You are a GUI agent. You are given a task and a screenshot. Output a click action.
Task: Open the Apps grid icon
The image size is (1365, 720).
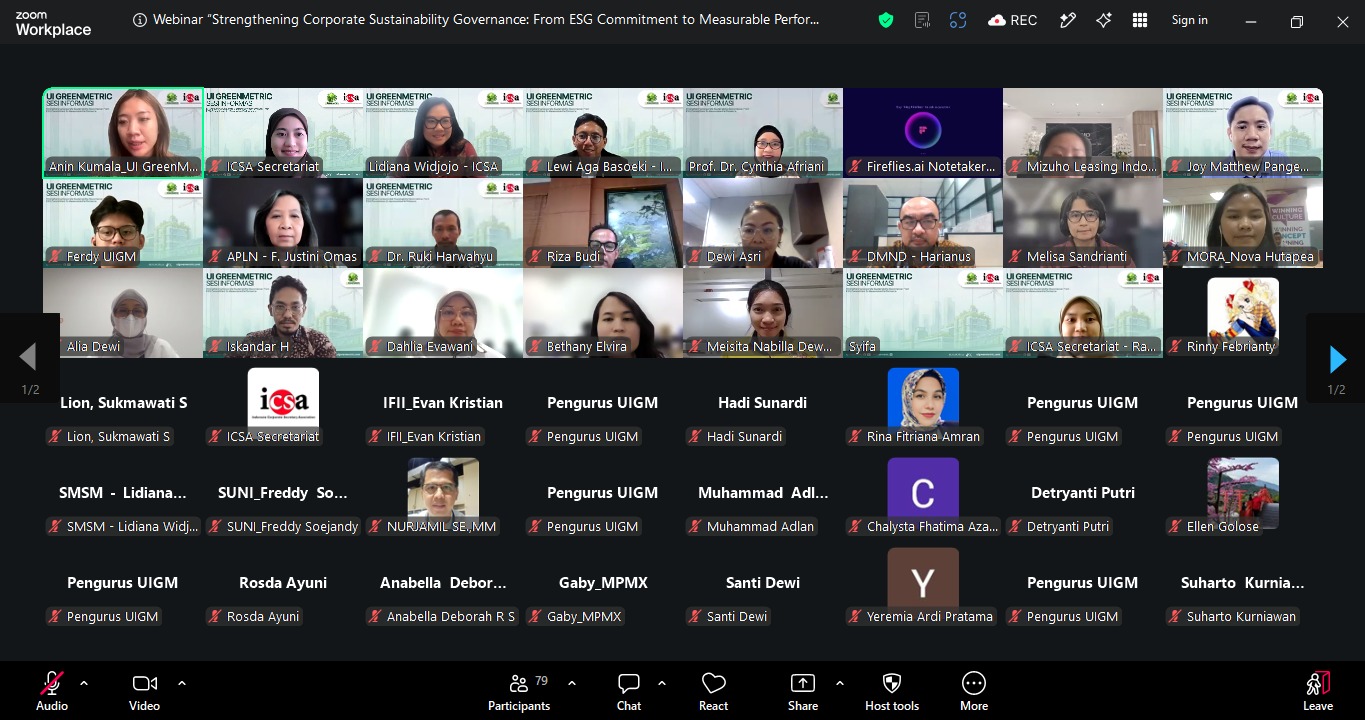click(x=1140, y=20)
